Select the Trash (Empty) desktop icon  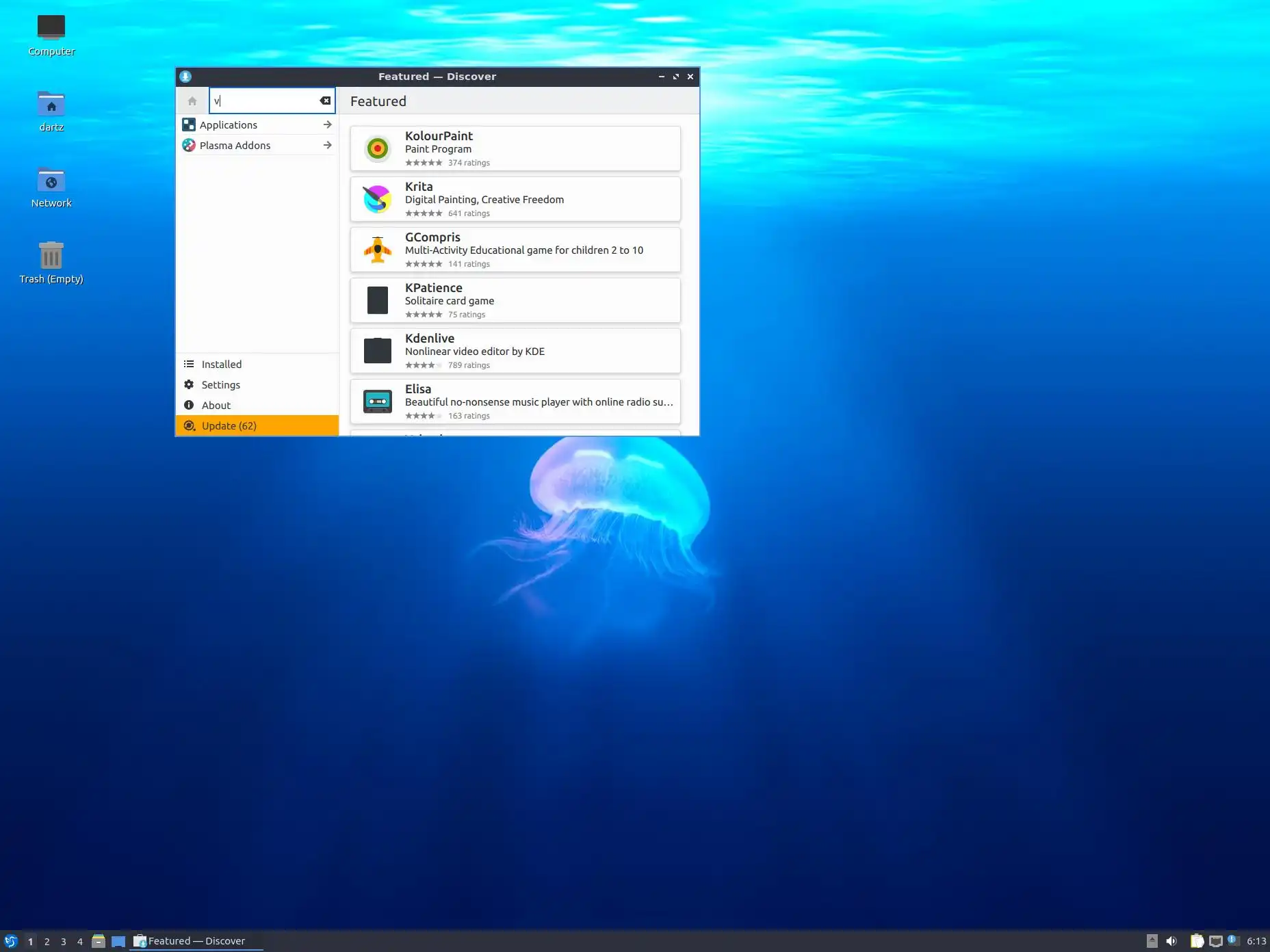click(x=51, y=263)
